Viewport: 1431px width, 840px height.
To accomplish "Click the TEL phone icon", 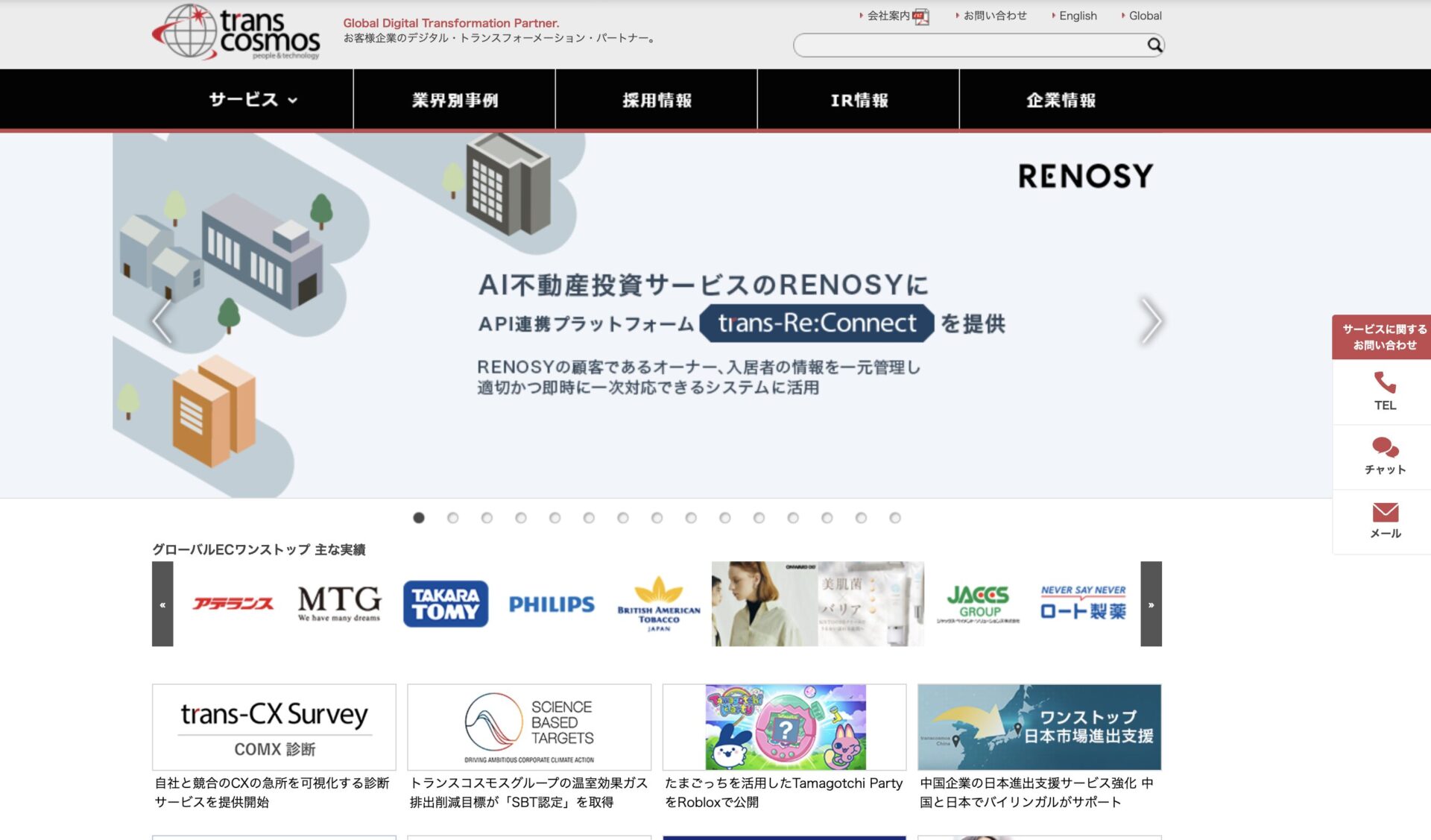I will pyautogui.click(x=1385, y=383).
